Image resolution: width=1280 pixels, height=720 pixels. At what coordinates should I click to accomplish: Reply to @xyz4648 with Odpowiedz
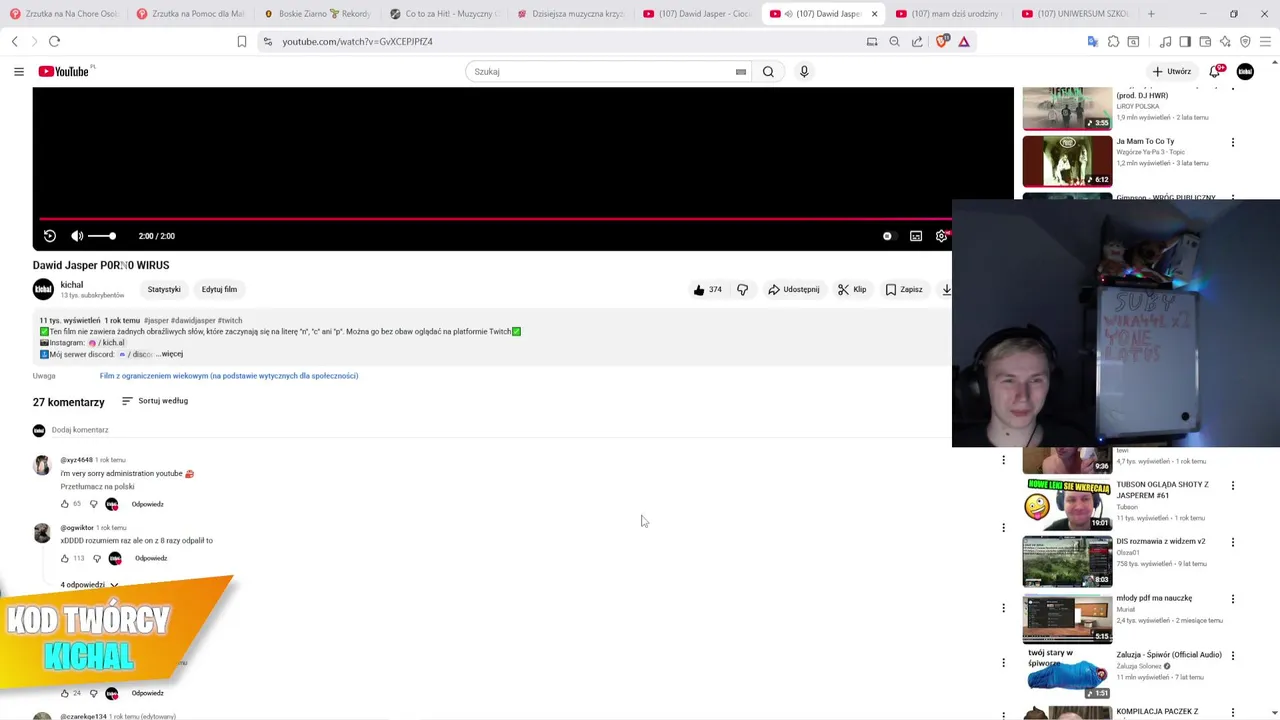tap(147, 504)
